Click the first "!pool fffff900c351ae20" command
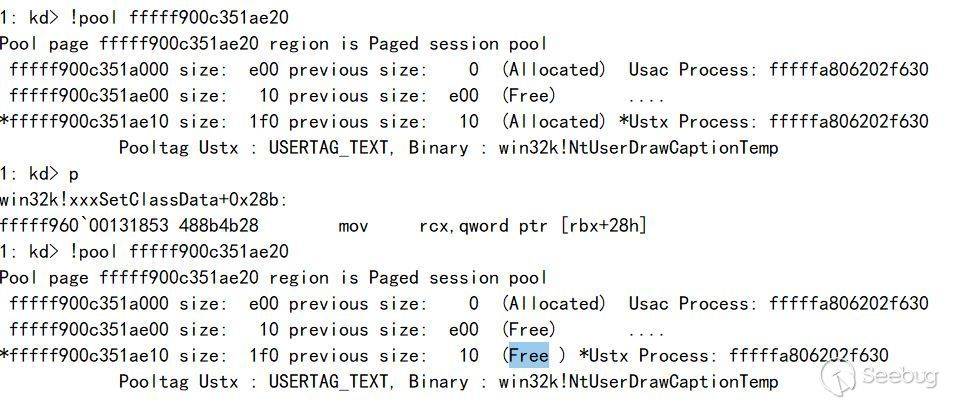Screen dimensions: 966x404 pyautogui.click(x=179, y=17)
